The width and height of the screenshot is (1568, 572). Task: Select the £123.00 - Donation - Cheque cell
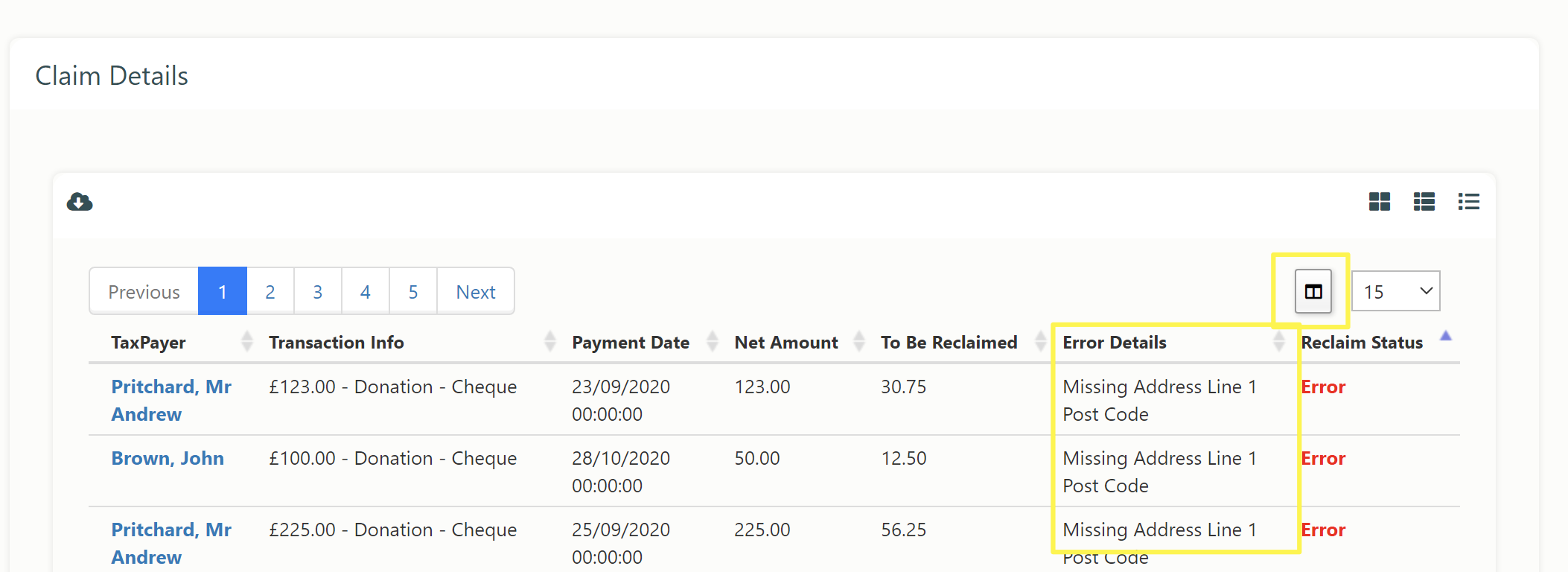[393, 387]
